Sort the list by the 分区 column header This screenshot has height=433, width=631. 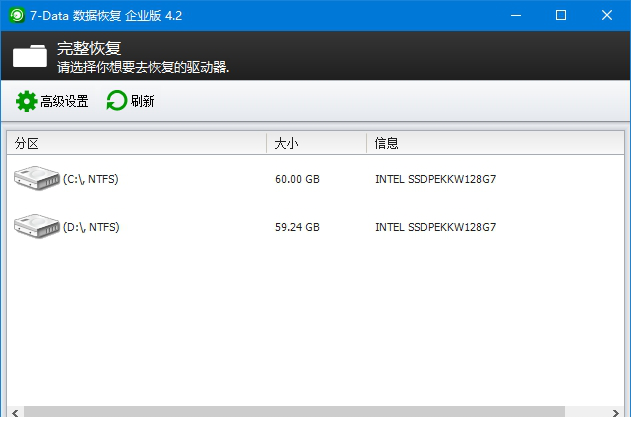pos(136,143)
